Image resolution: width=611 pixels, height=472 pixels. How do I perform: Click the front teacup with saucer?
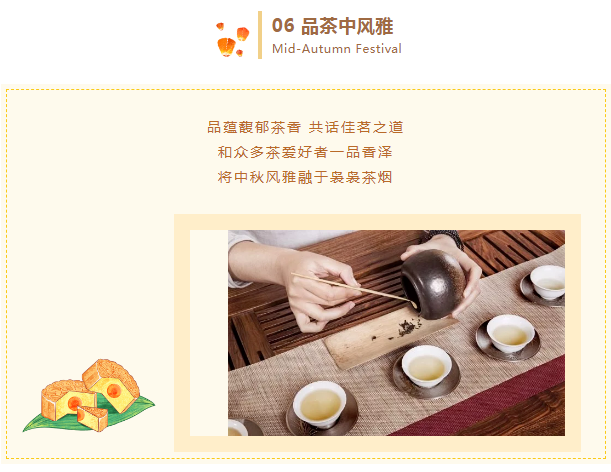321,407
